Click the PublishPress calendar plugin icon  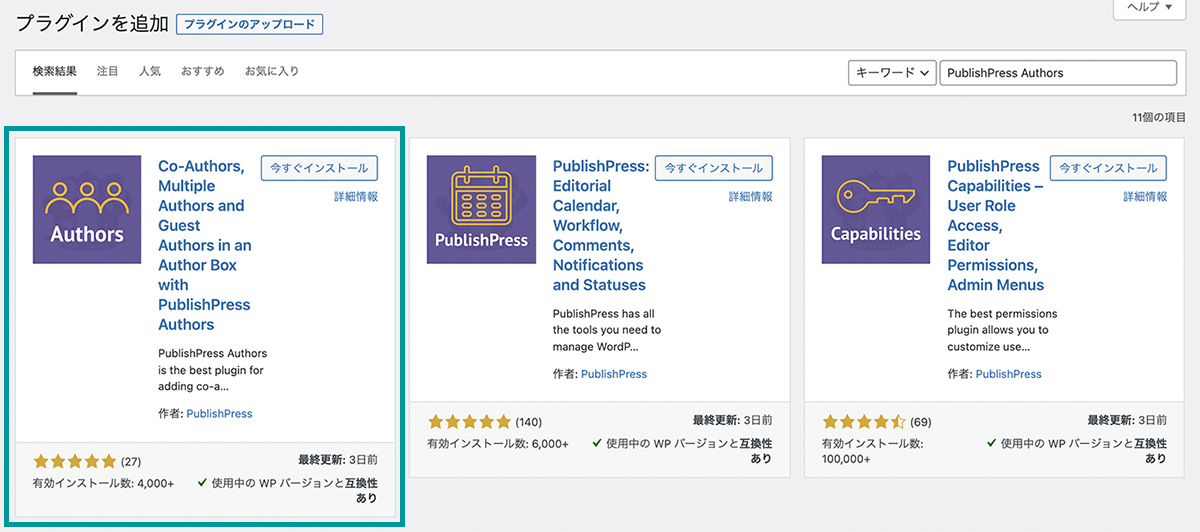[x=481, y=210]
